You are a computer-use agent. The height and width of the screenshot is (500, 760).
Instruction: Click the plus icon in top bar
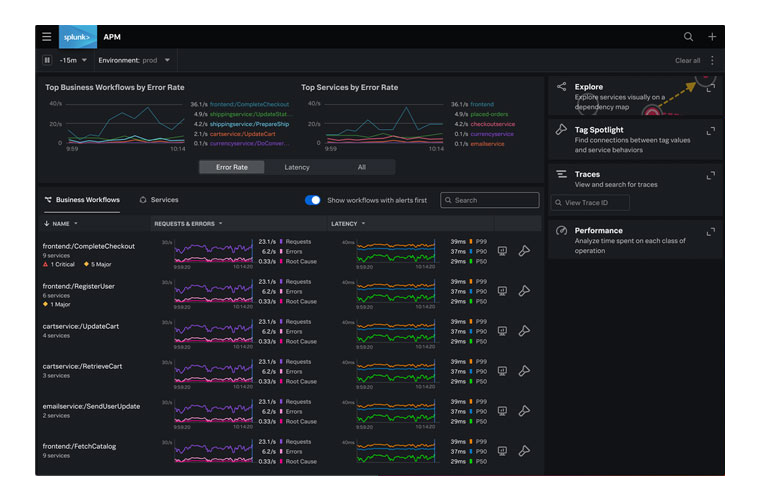tap(712, 37)
